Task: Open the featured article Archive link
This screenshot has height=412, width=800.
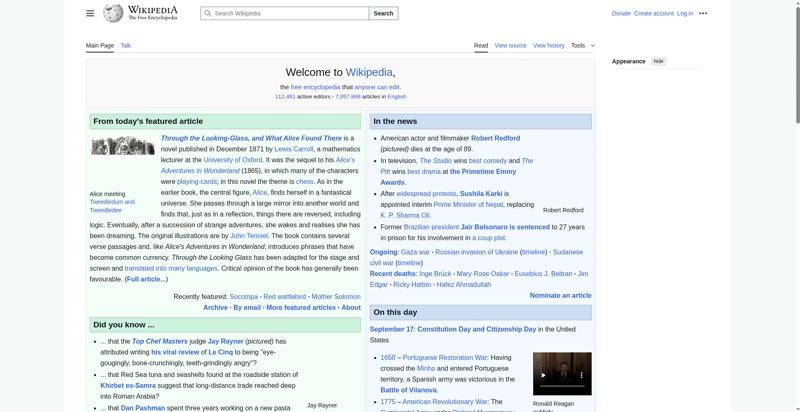Action: pyautogui.click(x=215, y=307)
